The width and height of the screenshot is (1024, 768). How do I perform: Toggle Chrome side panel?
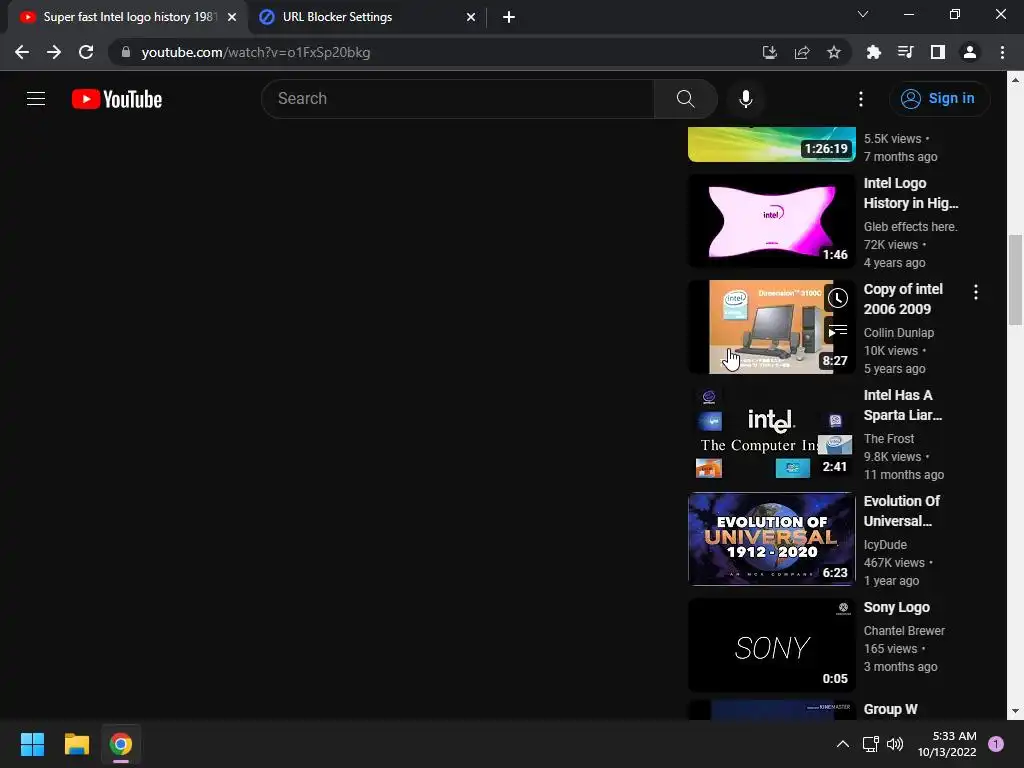[938, 52]
